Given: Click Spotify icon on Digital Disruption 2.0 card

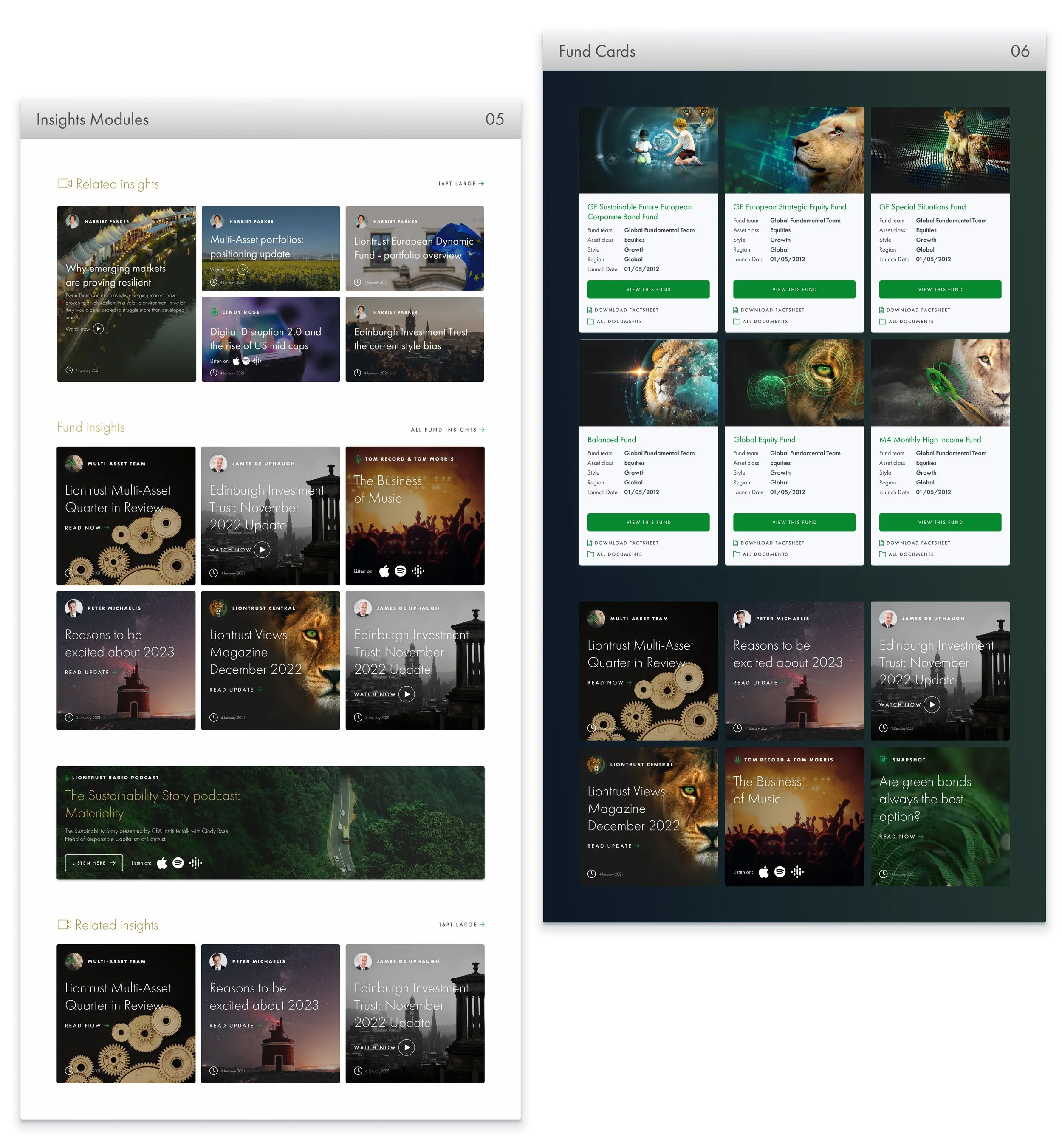Looking at the screenshot, I should [x=246, y=361].
